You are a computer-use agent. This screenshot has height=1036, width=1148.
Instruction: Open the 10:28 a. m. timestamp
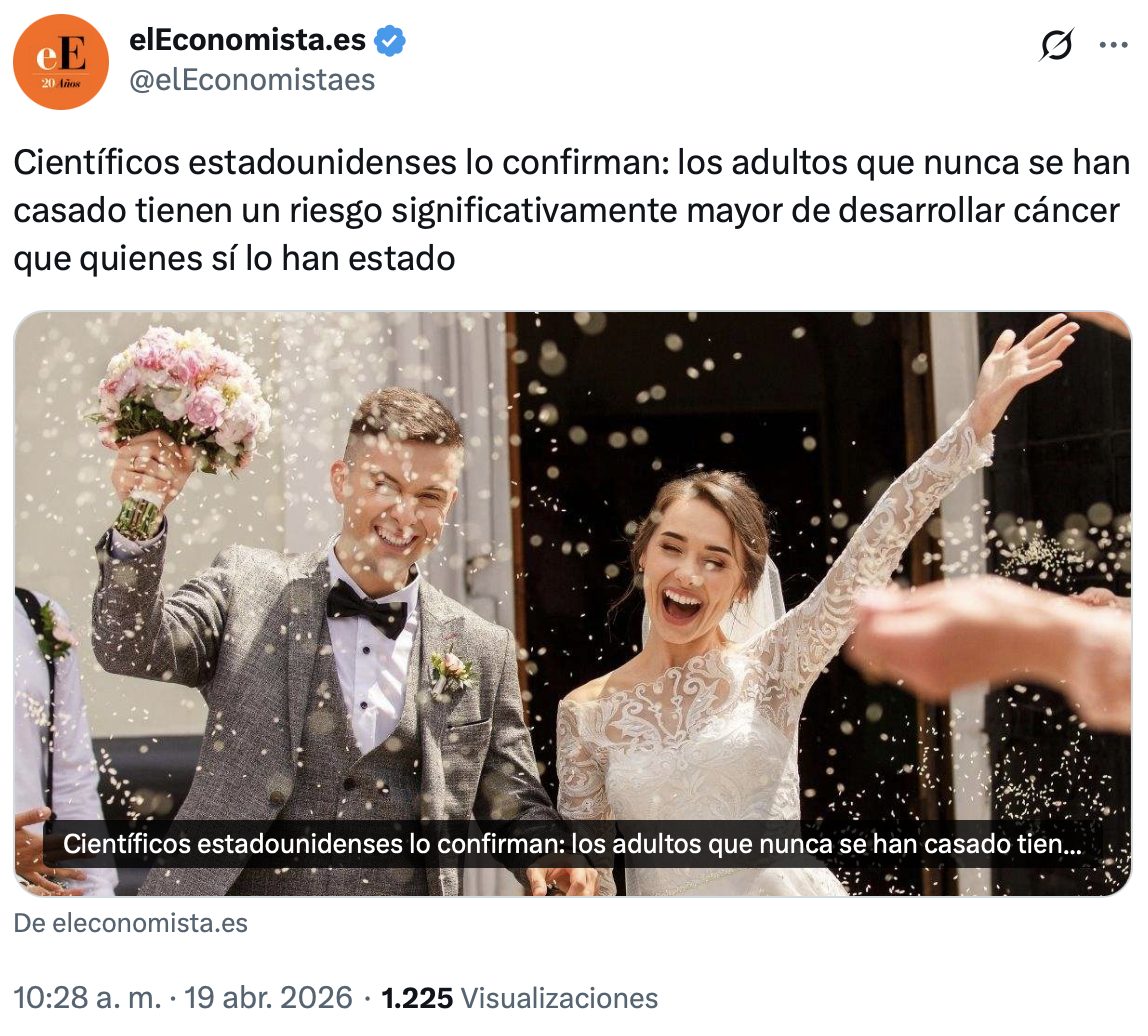pos(87,998)
